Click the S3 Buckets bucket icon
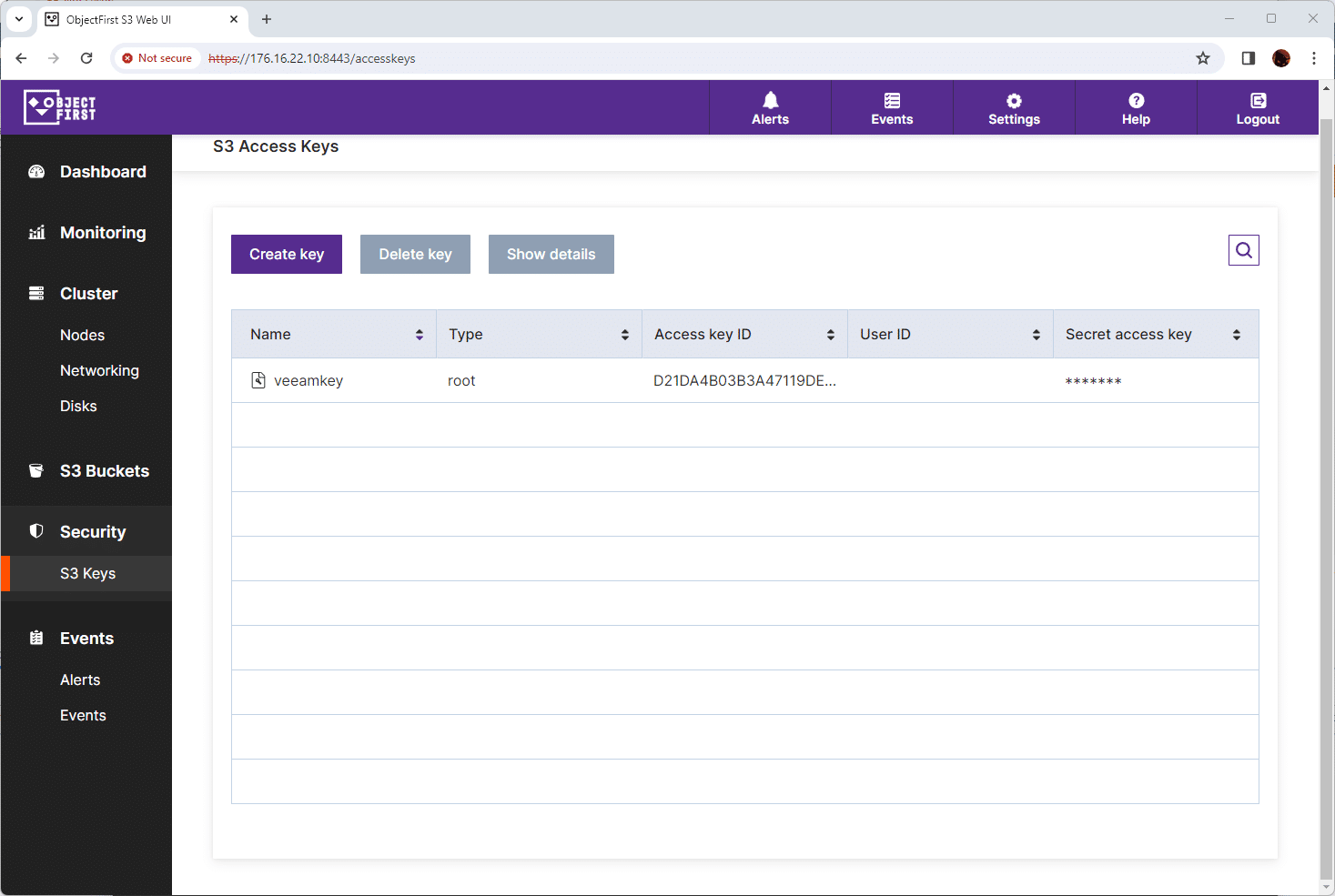Screen dimensions: 1335x896 point(36,471)
